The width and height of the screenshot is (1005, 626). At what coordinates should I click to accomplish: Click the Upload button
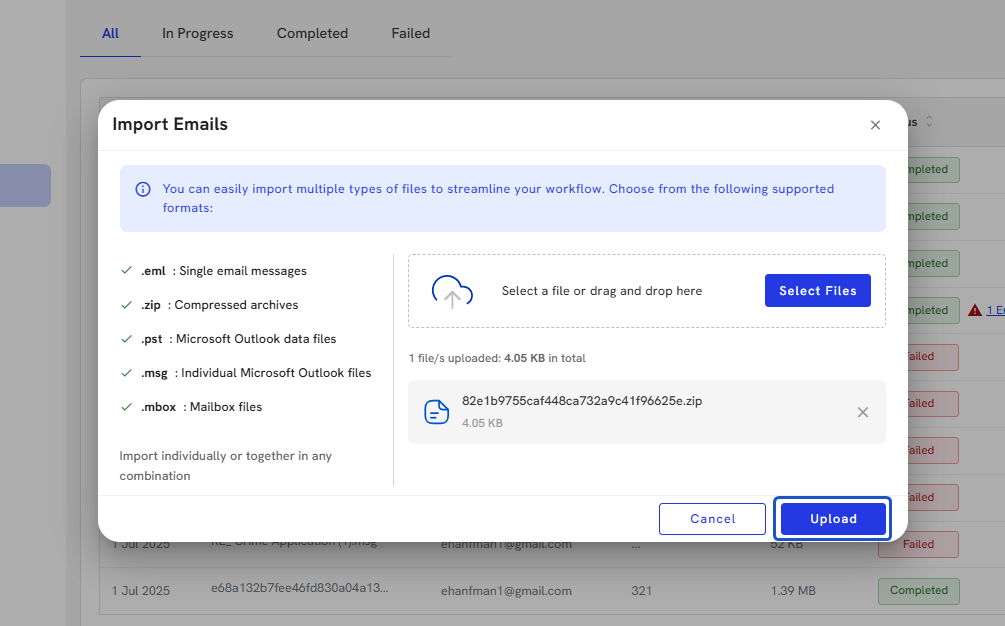coord(833,519)
